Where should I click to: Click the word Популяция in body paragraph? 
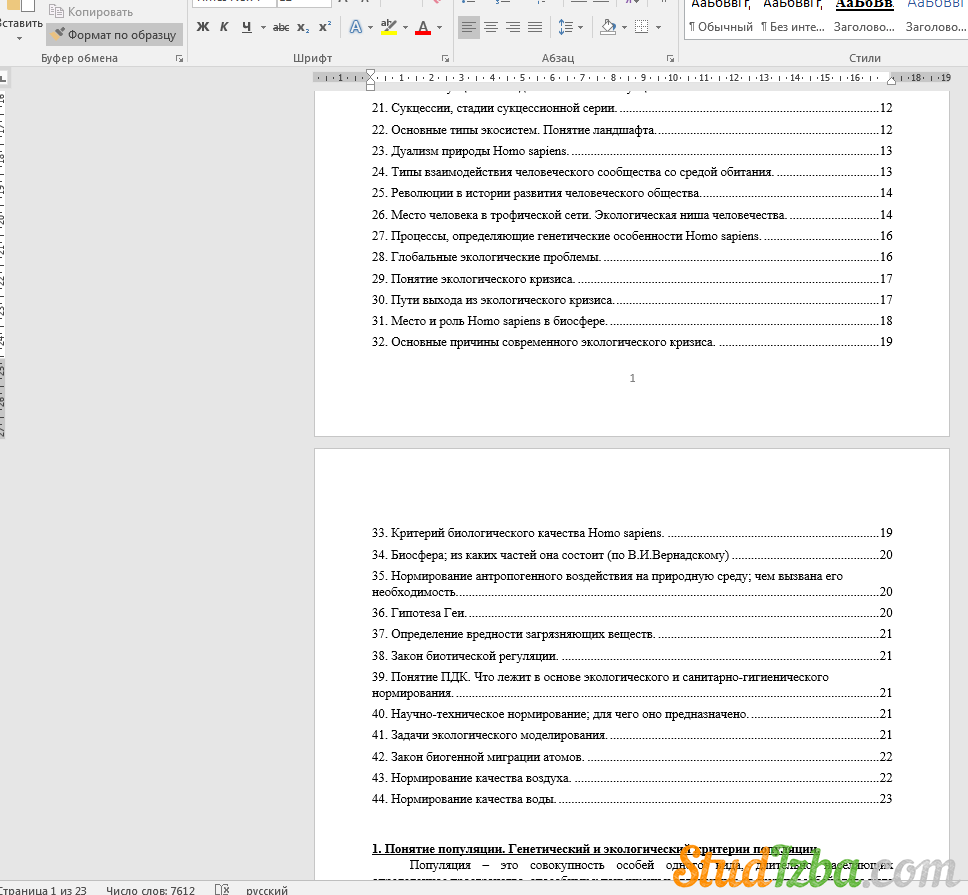point(440,865)
